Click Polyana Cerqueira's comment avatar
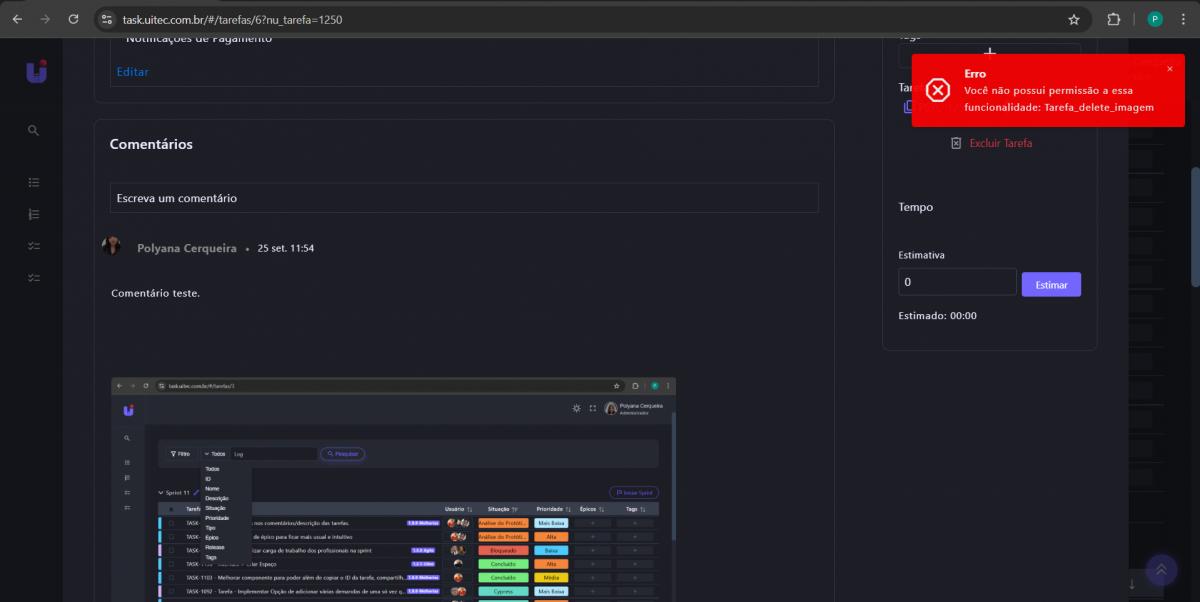1200x602 pixels. (112, 247)
